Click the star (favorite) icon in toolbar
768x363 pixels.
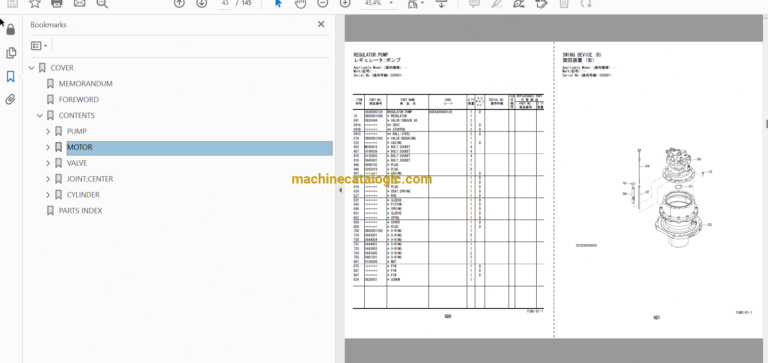coord(35,3)
